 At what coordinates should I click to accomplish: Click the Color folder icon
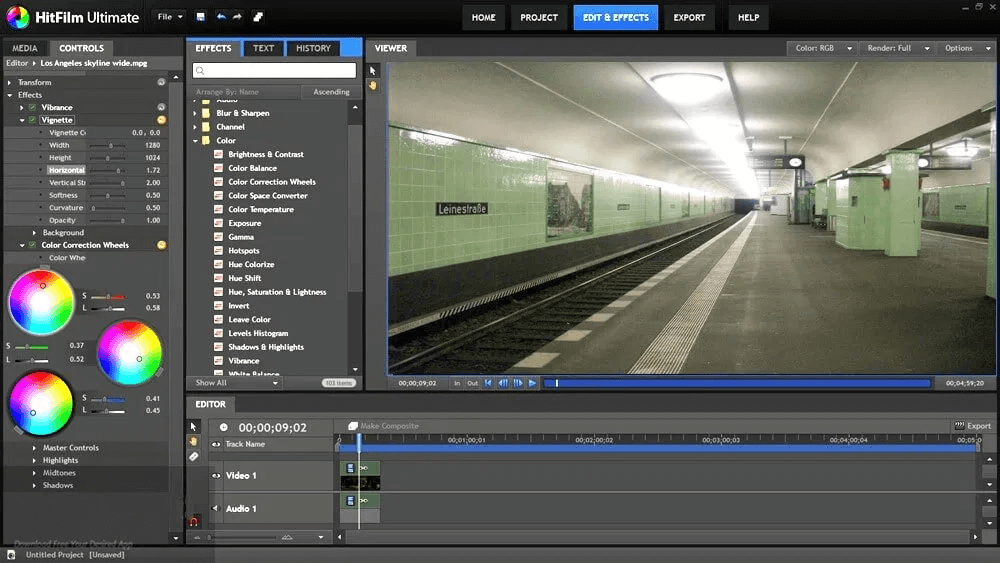[x=206, y=140]
